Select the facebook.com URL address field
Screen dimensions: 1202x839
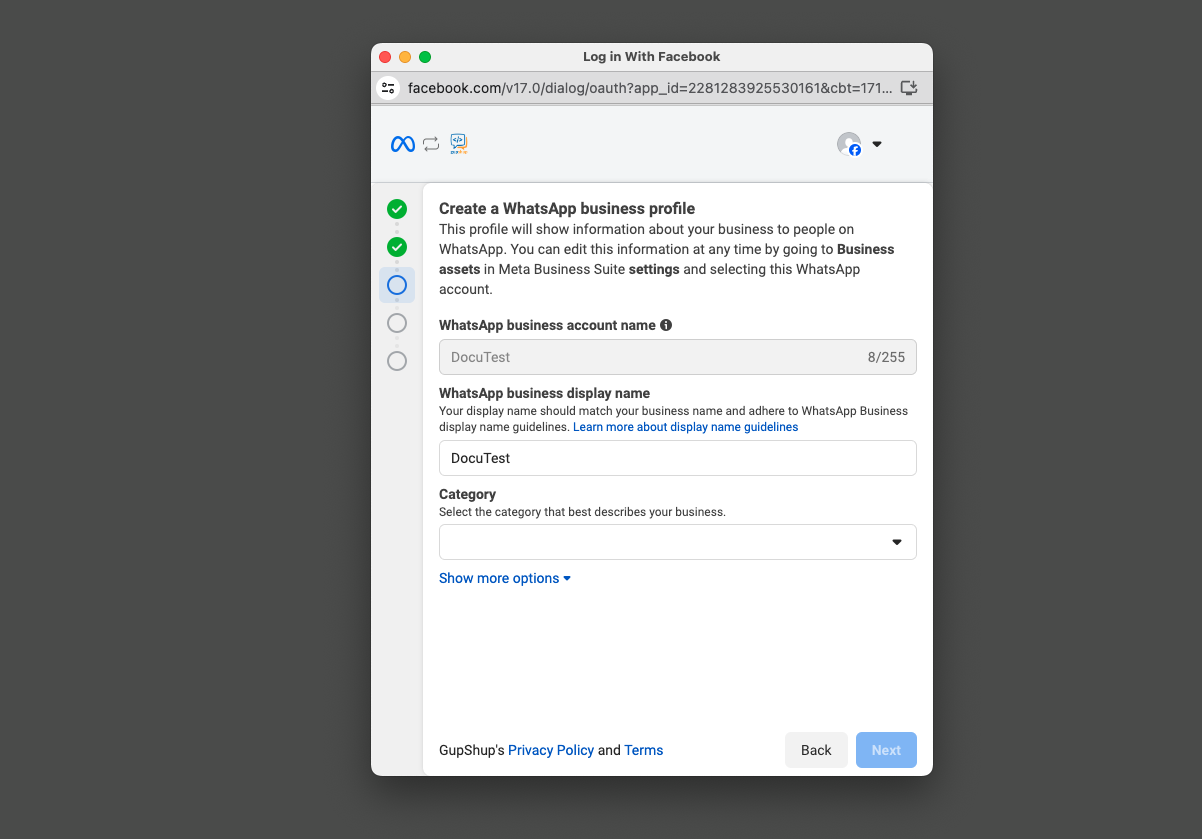coord(650,88)
